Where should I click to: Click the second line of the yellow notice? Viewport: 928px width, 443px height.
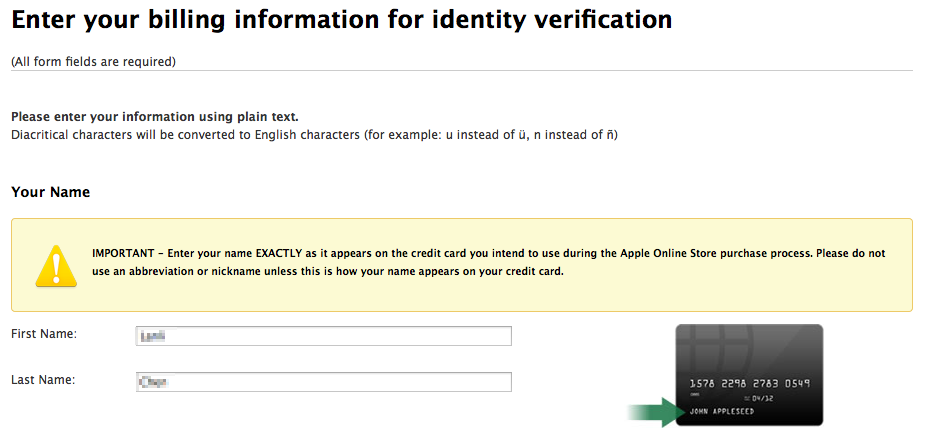327,272
